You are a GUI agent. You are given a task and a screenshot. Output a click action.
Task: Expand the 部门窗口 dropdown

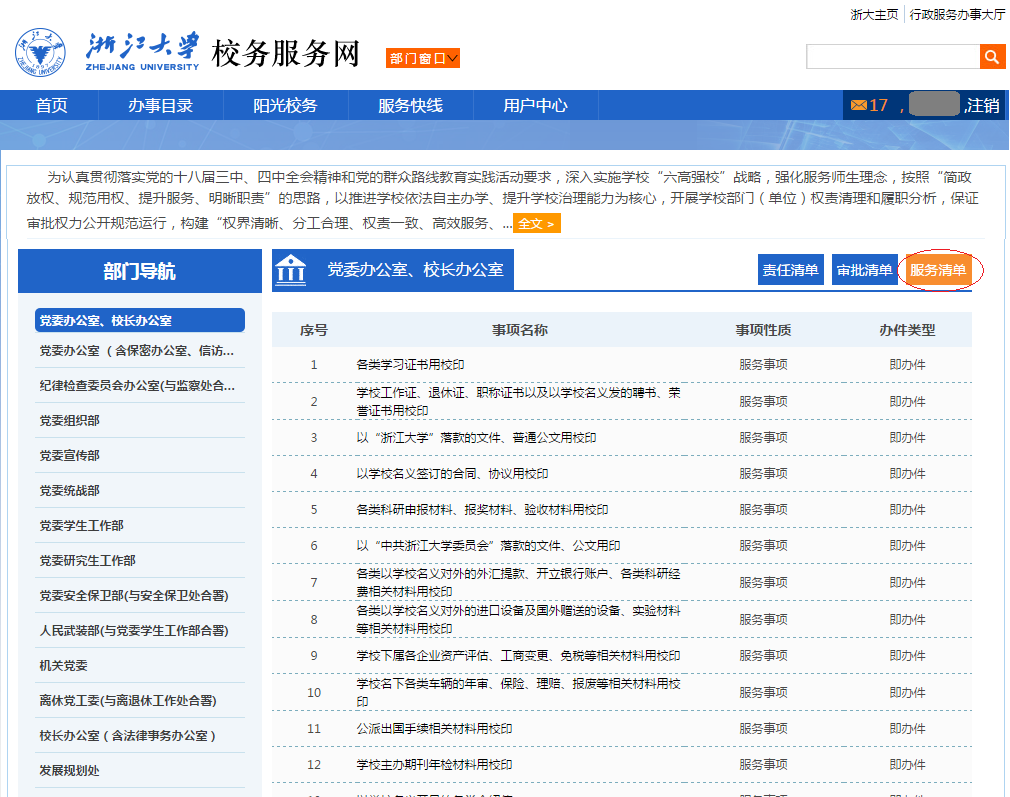(x=423, y=58)
